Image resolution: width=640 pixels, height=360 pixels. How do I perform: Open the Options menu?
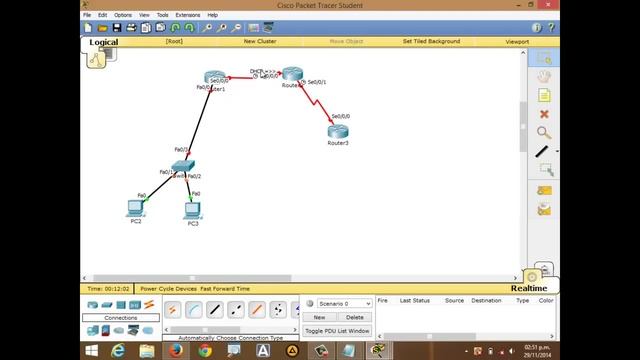pos(123,15)
